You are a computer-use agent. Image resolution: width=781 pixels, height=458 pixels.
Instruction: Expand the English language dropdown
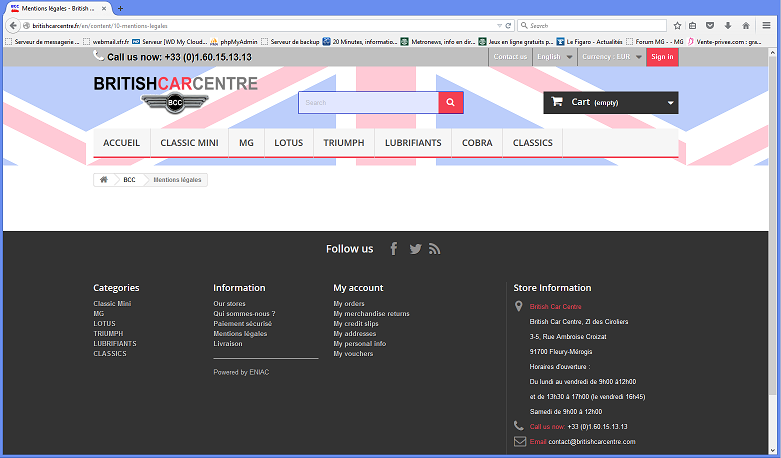coord(554,57)
